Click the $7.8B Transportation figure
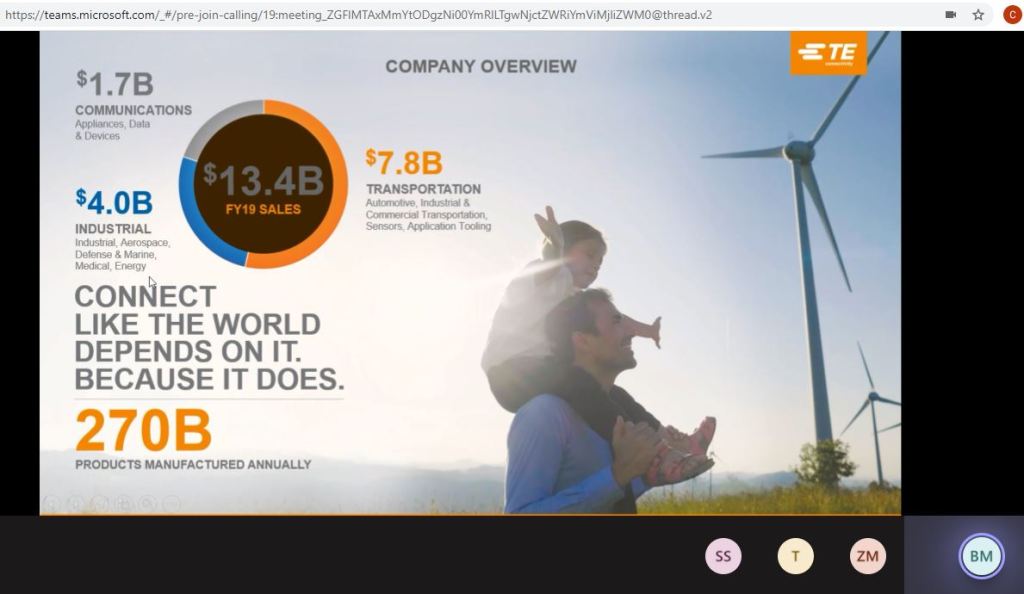The width and height of the screenshot is (1024, 594). pyautogui.click(x=404, y=162)
